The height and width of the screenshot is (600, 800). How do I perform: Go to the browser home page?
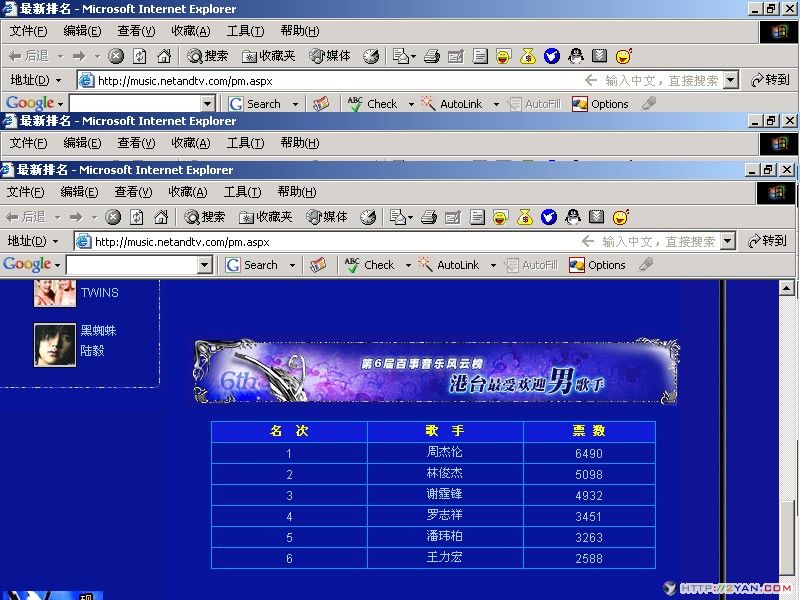click(x=160, y=217)
